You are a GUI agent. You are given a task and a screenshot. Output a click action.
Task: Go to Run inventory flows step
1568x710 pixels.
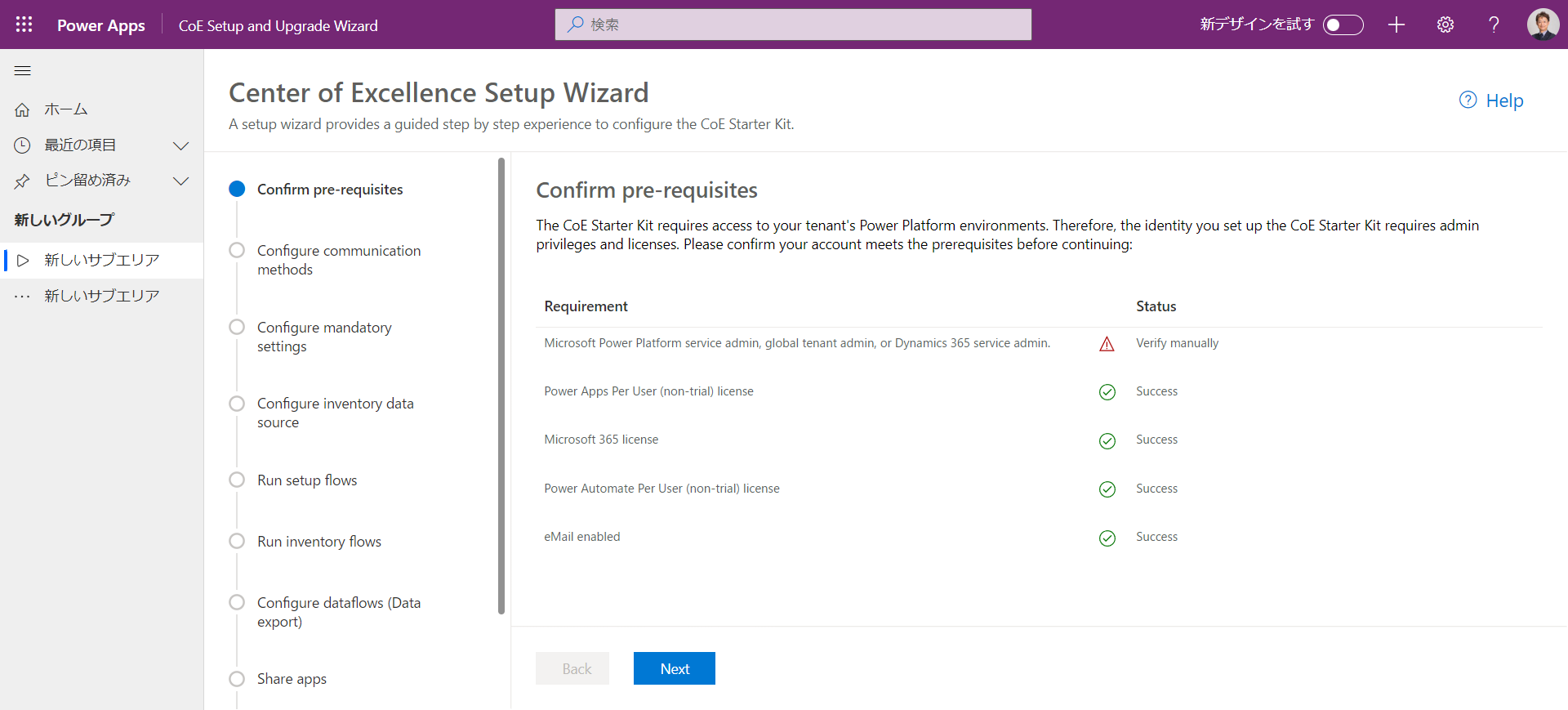pos(319,542)
